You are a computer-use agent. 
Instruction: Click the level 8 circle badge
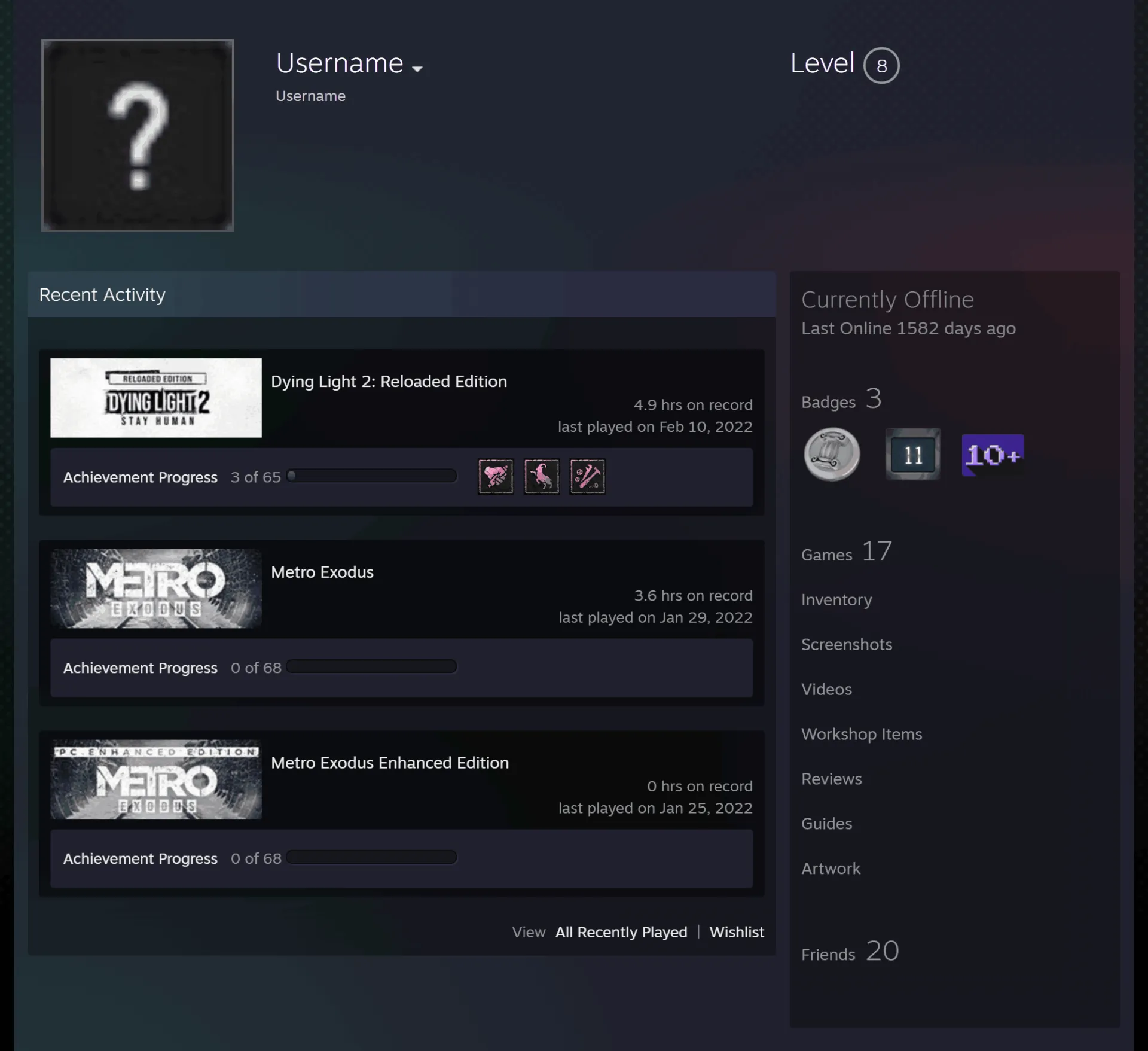point(881,65)
